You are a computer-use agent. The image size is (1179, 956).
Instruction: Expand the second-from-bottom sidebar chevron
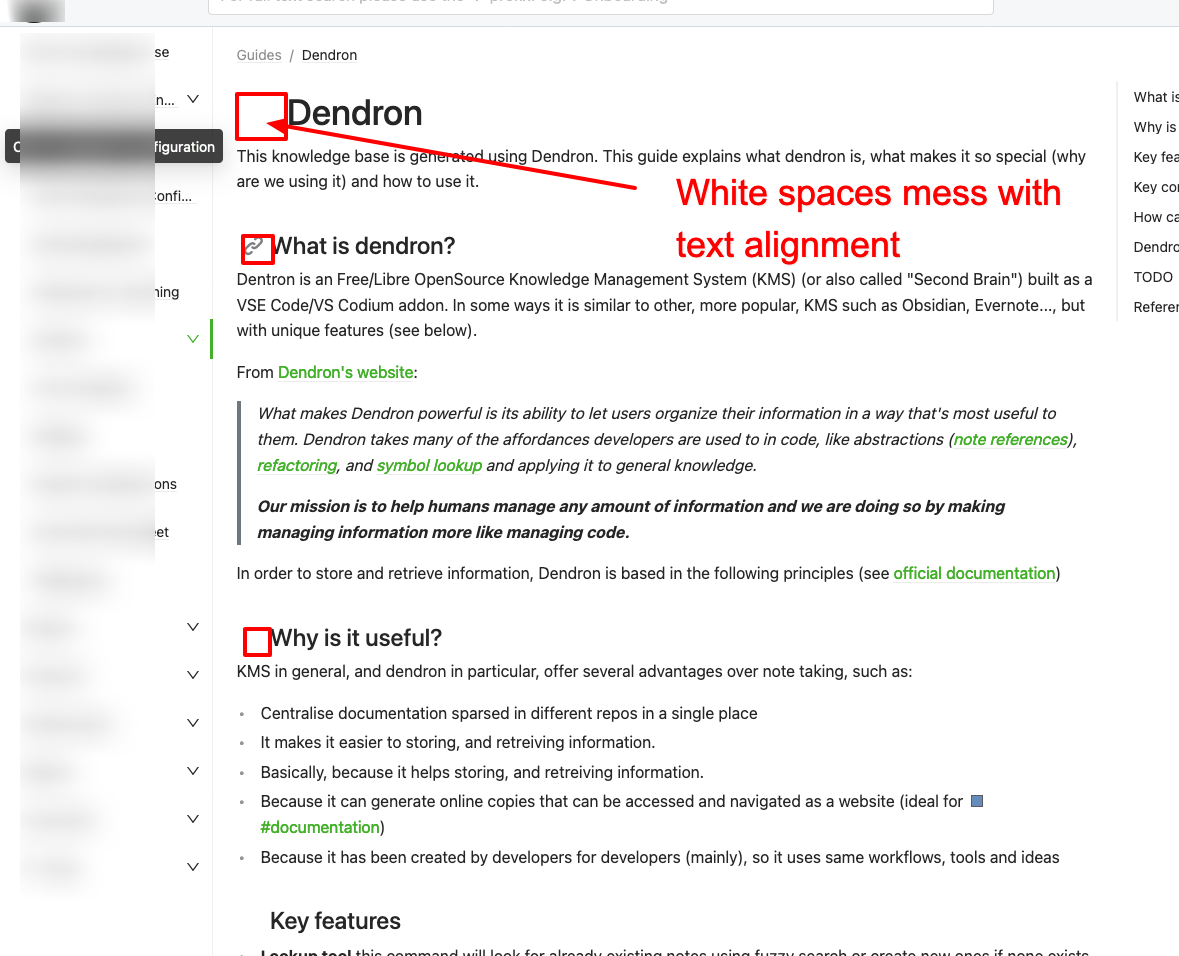pyautogui.click(x=192, y=818)
